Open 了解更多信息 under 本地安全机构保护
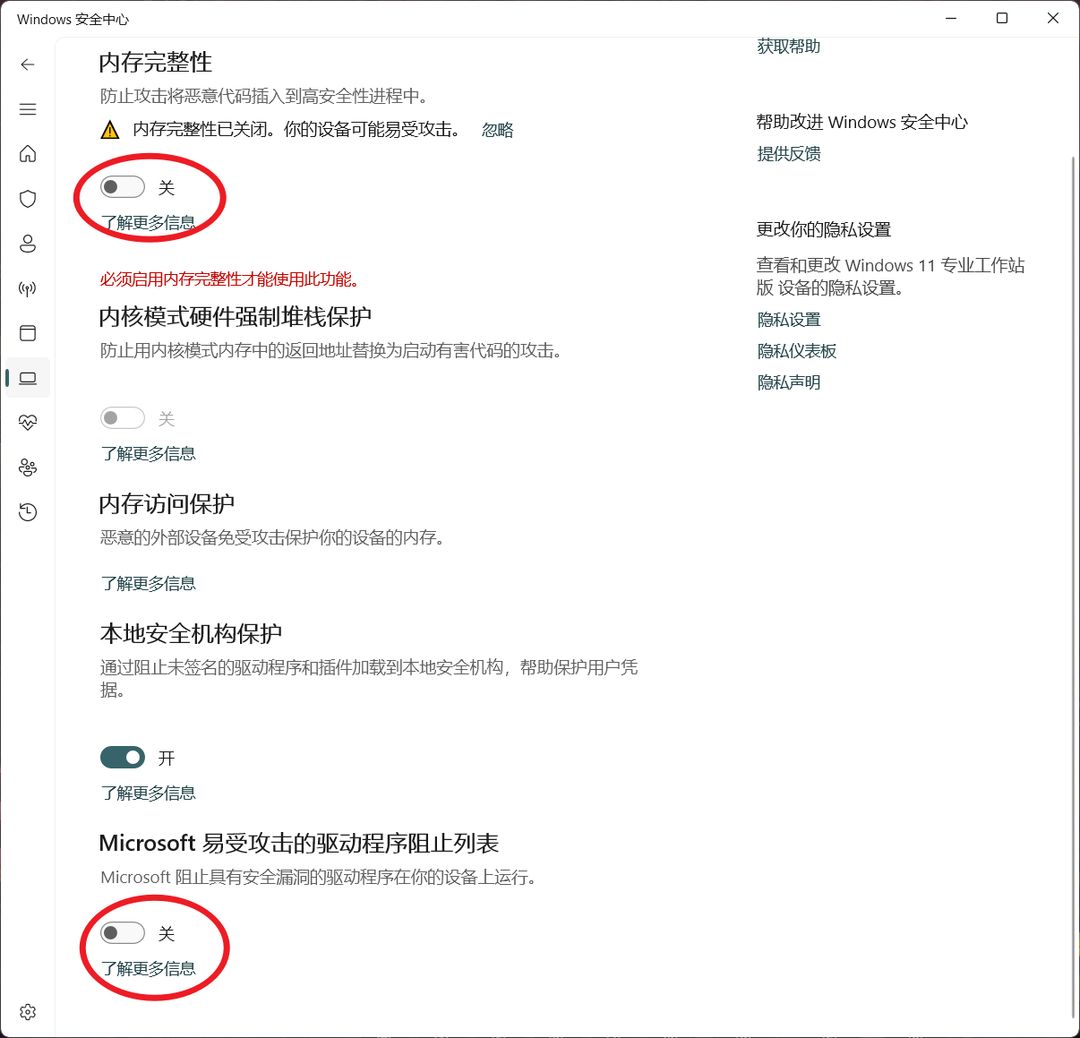Viewport: 1080px width, 1038px height. pyautogui.click(x=148, y=793)
